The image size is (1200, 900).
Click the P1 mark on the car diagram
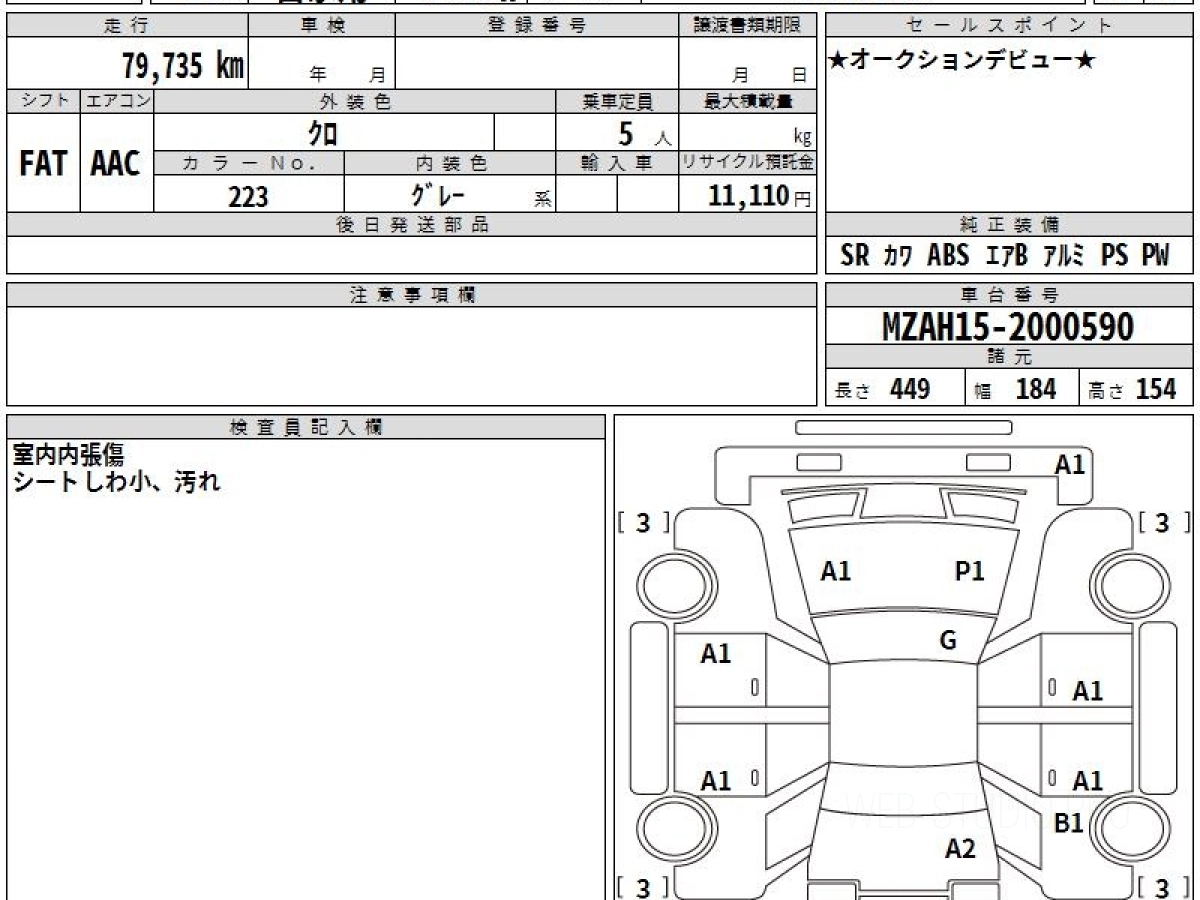969,571
